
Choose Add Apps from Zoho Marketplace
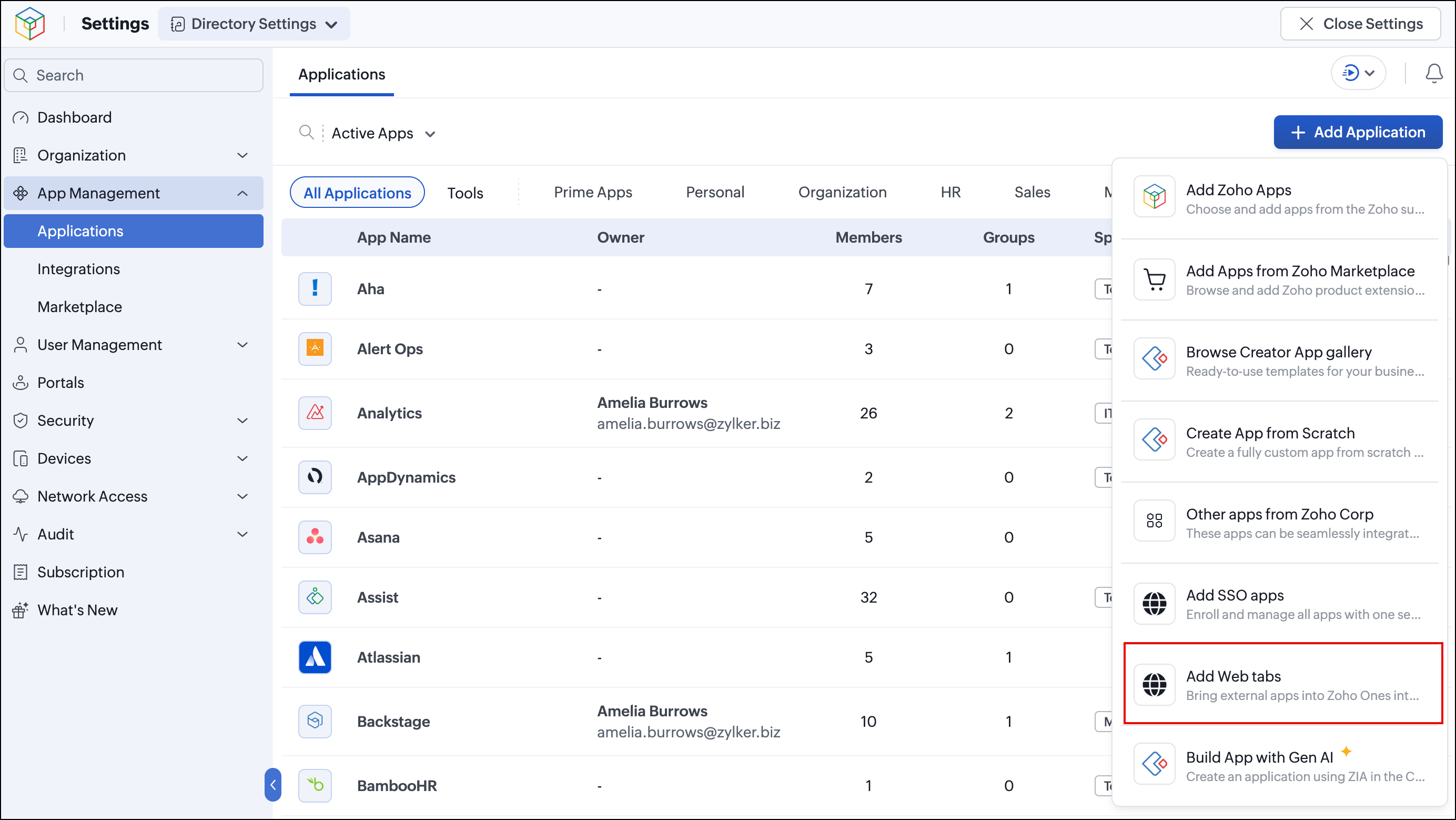pyautogui.click(x=1280, y=279)
